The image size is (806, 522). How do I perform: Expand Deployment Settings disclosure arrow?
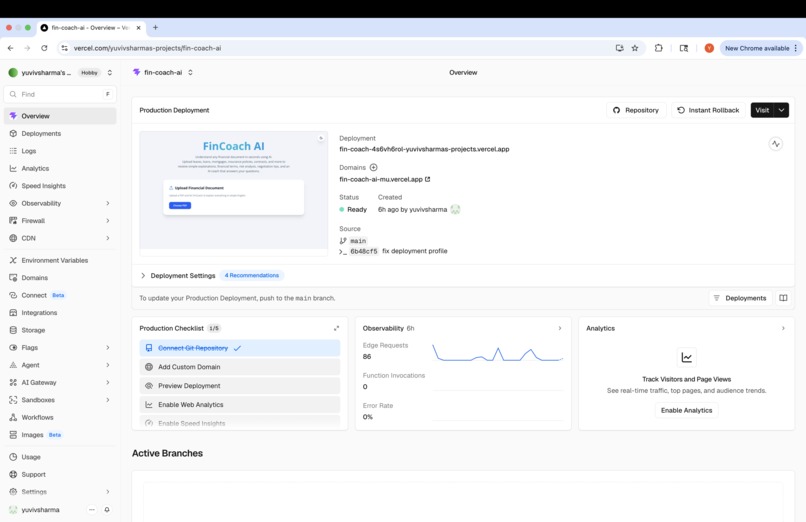(143, 276)
